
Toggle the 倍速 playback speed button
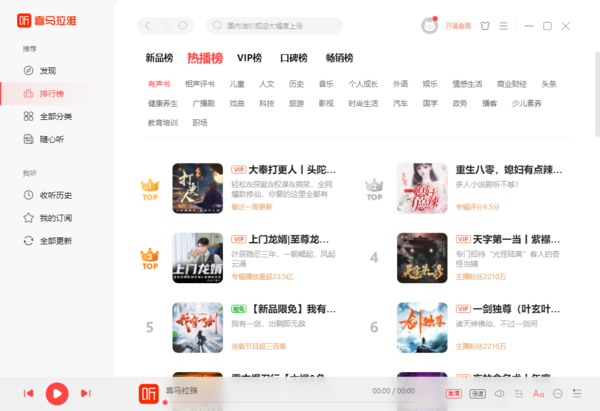[478, 393]
